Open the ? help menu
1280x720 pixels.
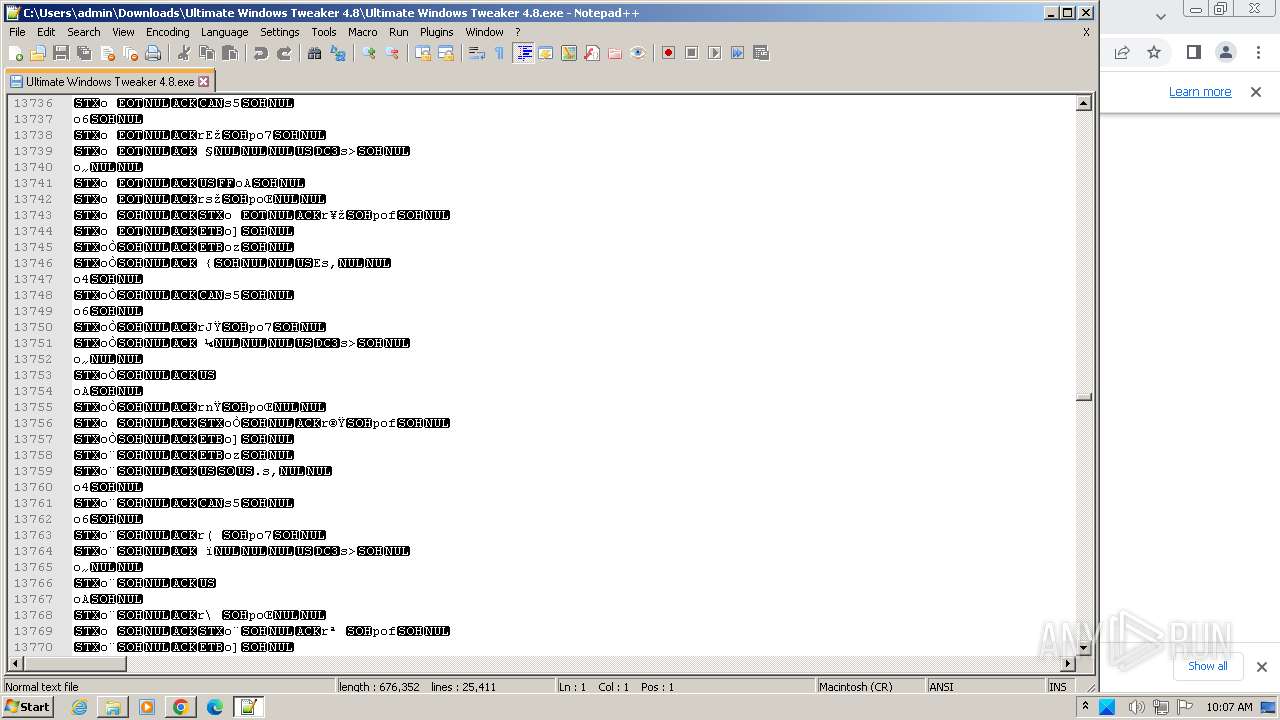(517, 32)
